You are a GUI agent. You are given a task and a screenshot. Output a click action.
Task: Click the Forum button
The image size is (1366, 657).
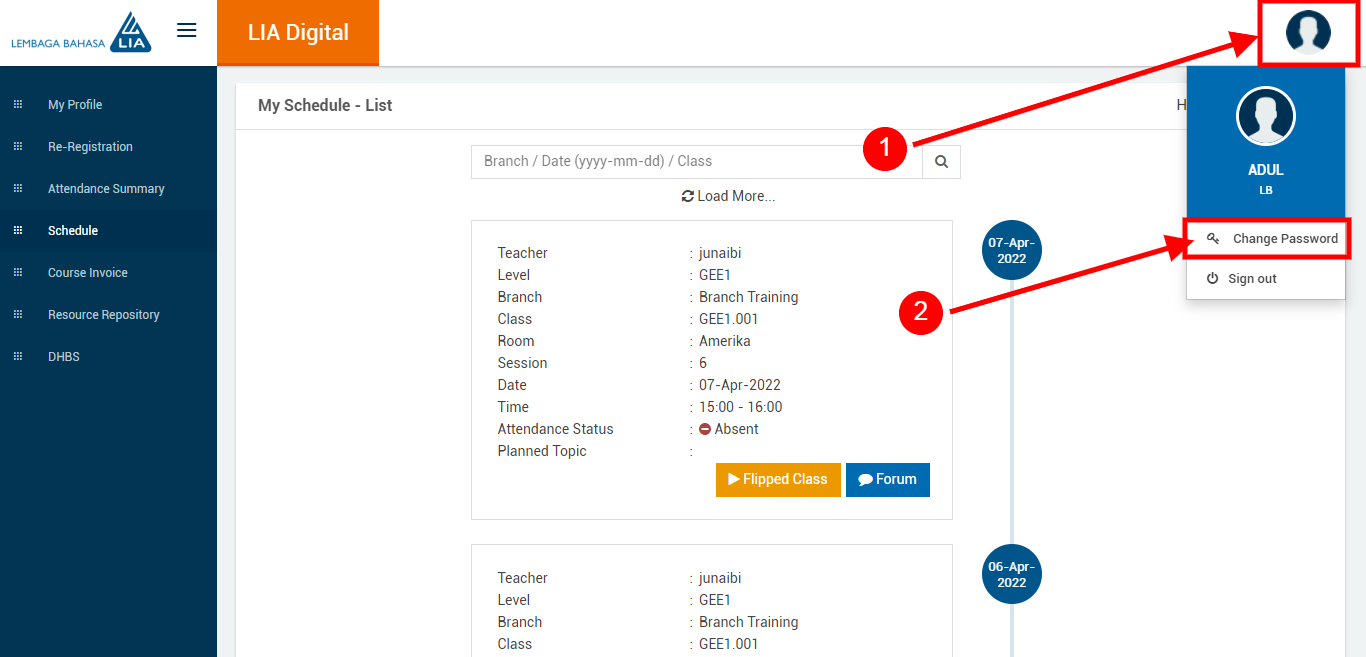888,480
